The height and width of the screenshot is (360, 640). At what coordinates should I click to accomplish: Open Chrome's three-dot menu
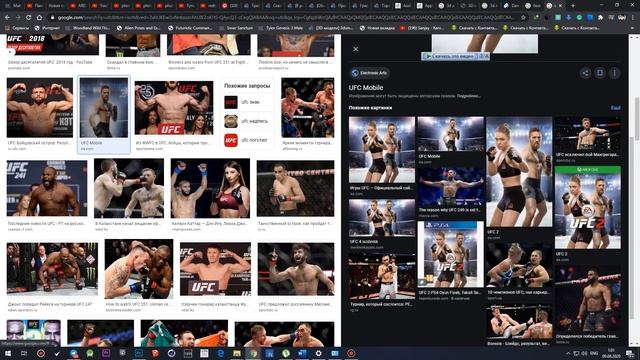(x=634, y=18)
